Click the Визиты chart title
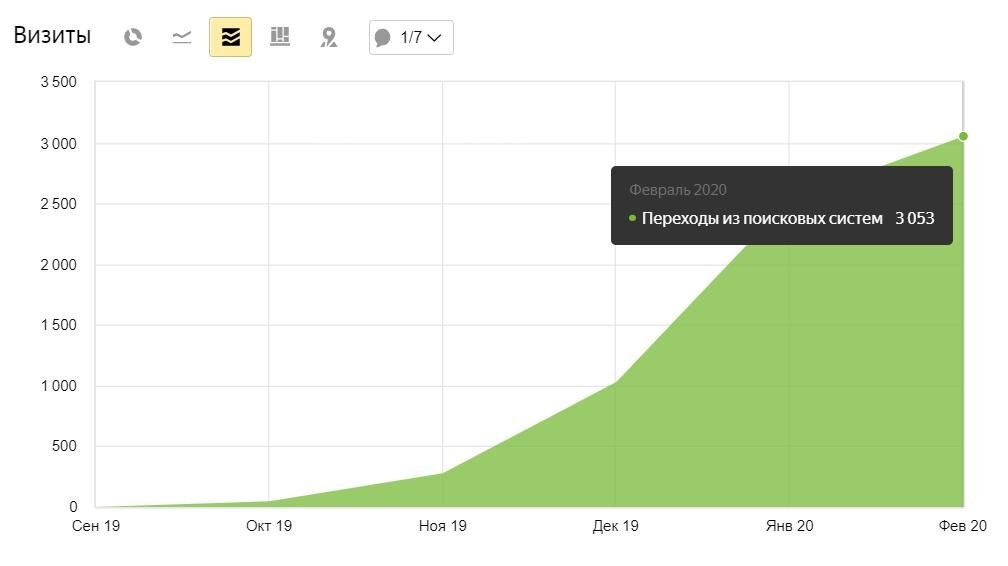The image size is (1008, 566). pyautogui.click(x=52, y=35)
